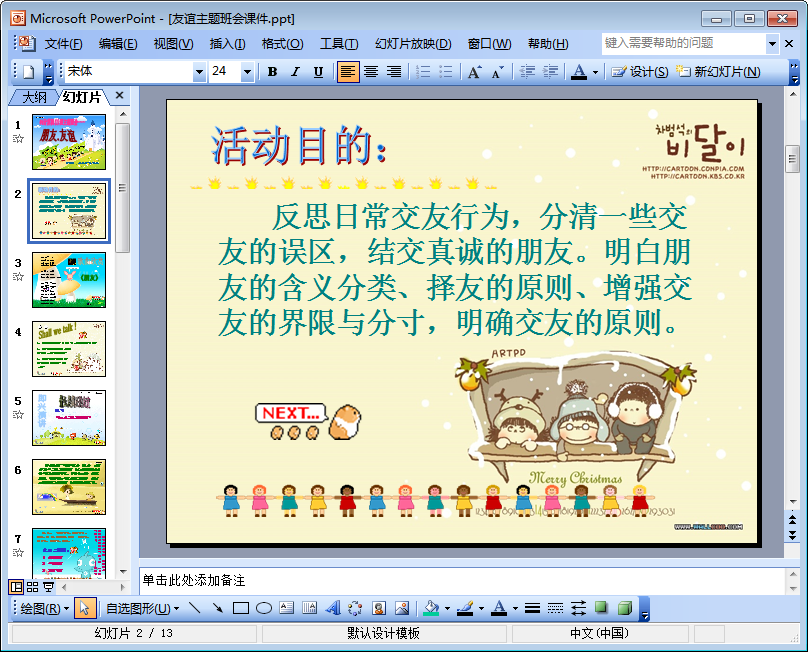Create a new blank presentation icon

pyautogui.click(x=28, y=72)
